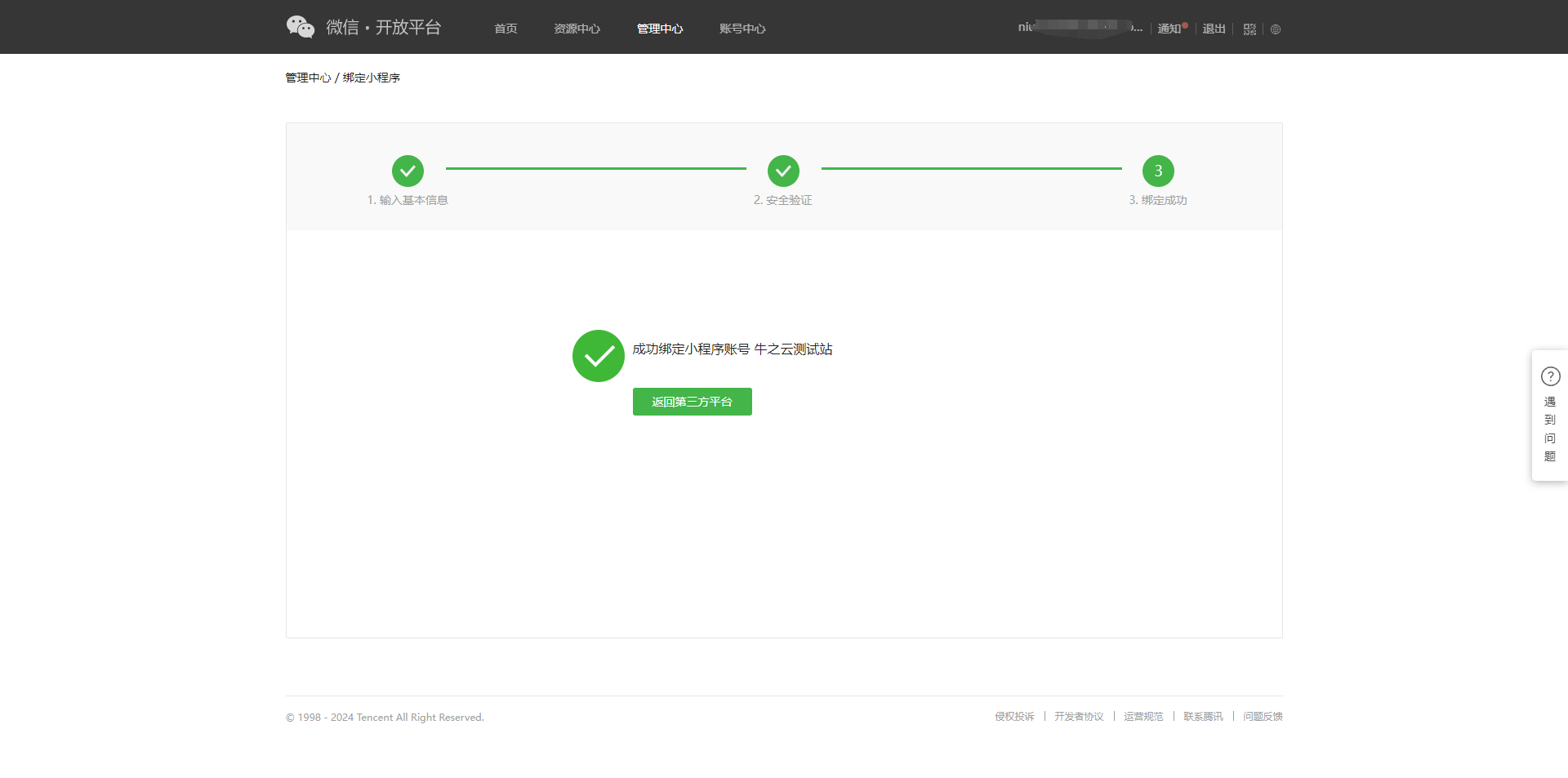Screen dimensions: 1568x778
Task: Open 开发者协议 footer link
Action: pyautogui.click(x=1079, y=717)
